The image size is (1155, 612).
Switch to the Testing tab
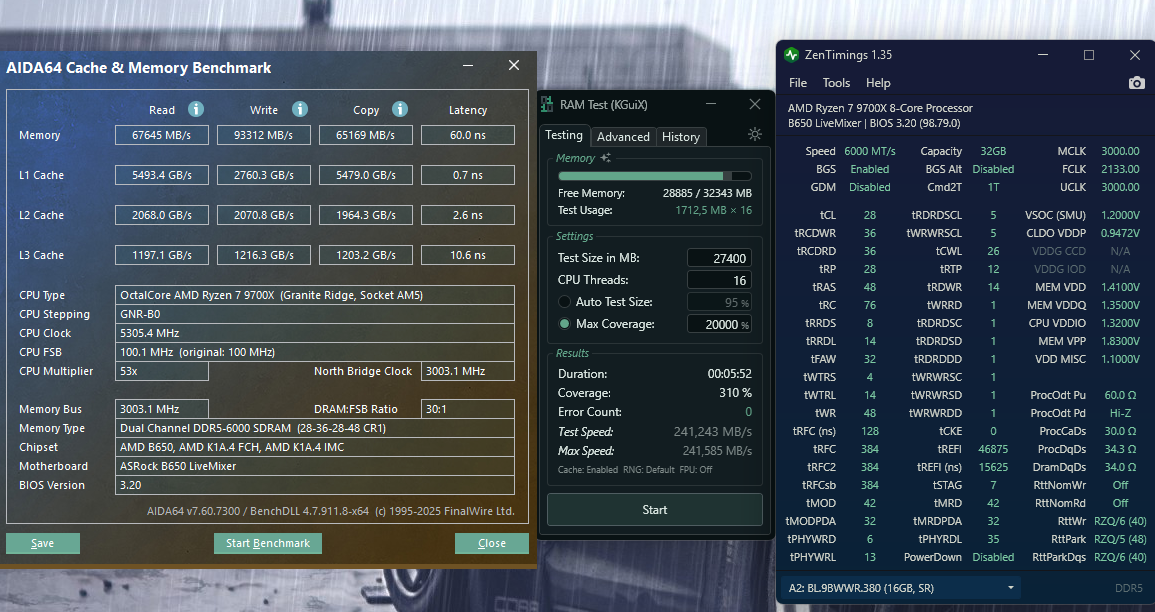click(564, 135)
